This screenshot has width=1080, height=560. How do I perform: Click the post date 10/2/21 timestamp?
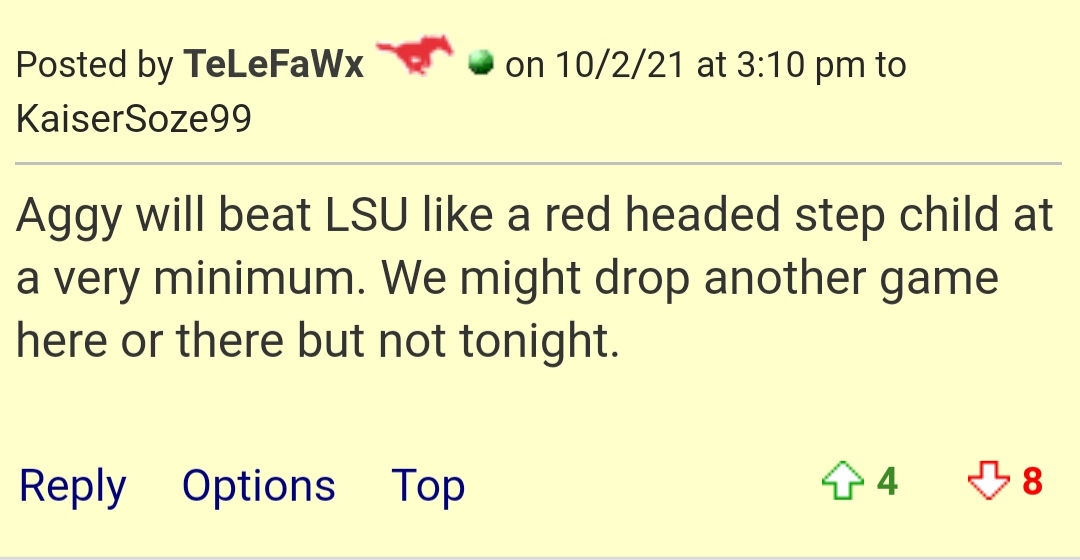coord(619,65)
